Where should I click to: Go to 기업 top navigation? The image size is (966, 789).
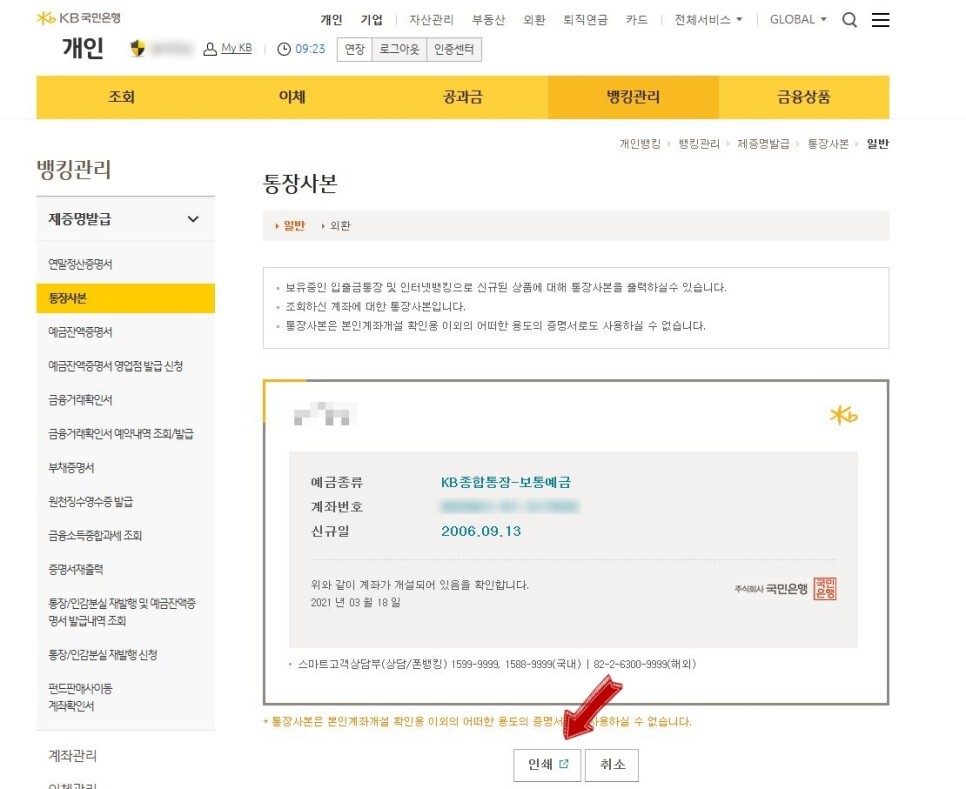[371, 20]
